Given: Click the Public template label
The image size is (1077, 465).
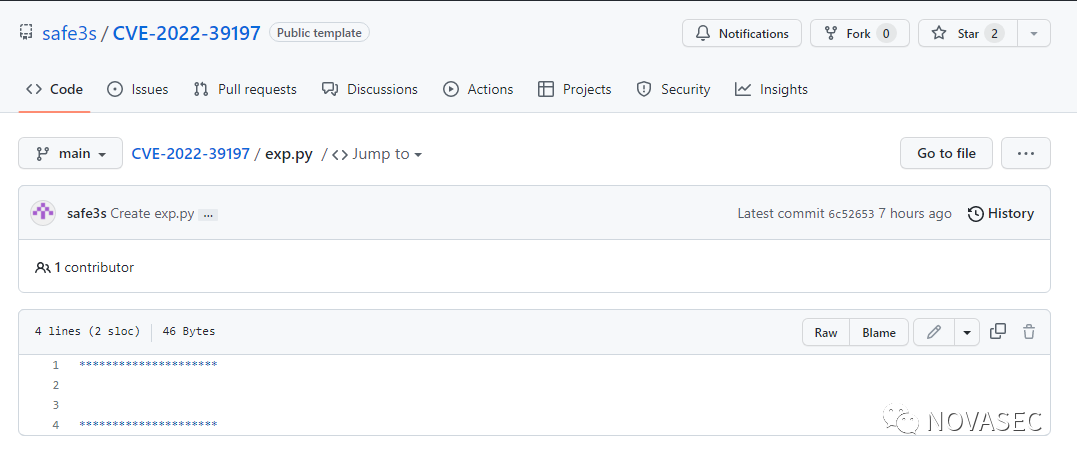Looking at the screenshot, I should point(319,32).
